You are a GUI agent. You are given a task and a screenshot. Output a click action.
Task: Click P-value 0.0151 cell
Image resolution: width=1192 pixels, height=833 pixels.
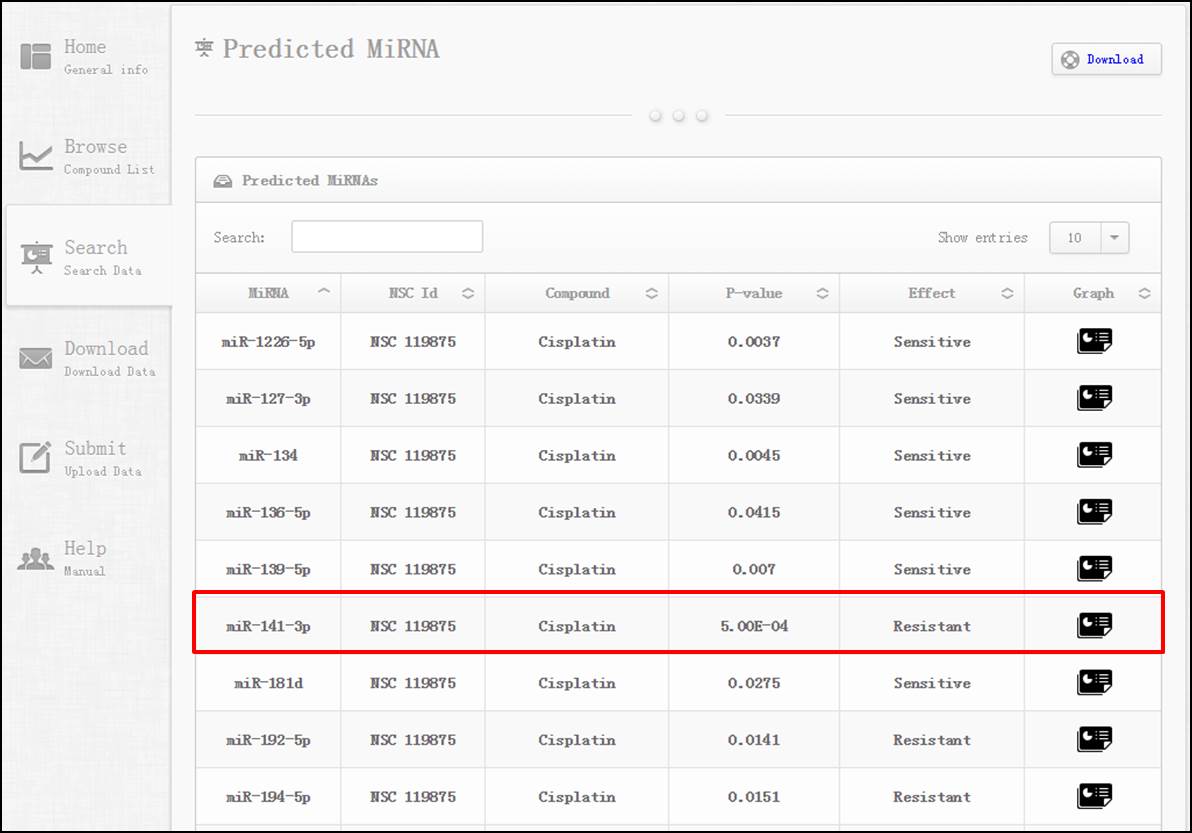click(x=754, y=797)
